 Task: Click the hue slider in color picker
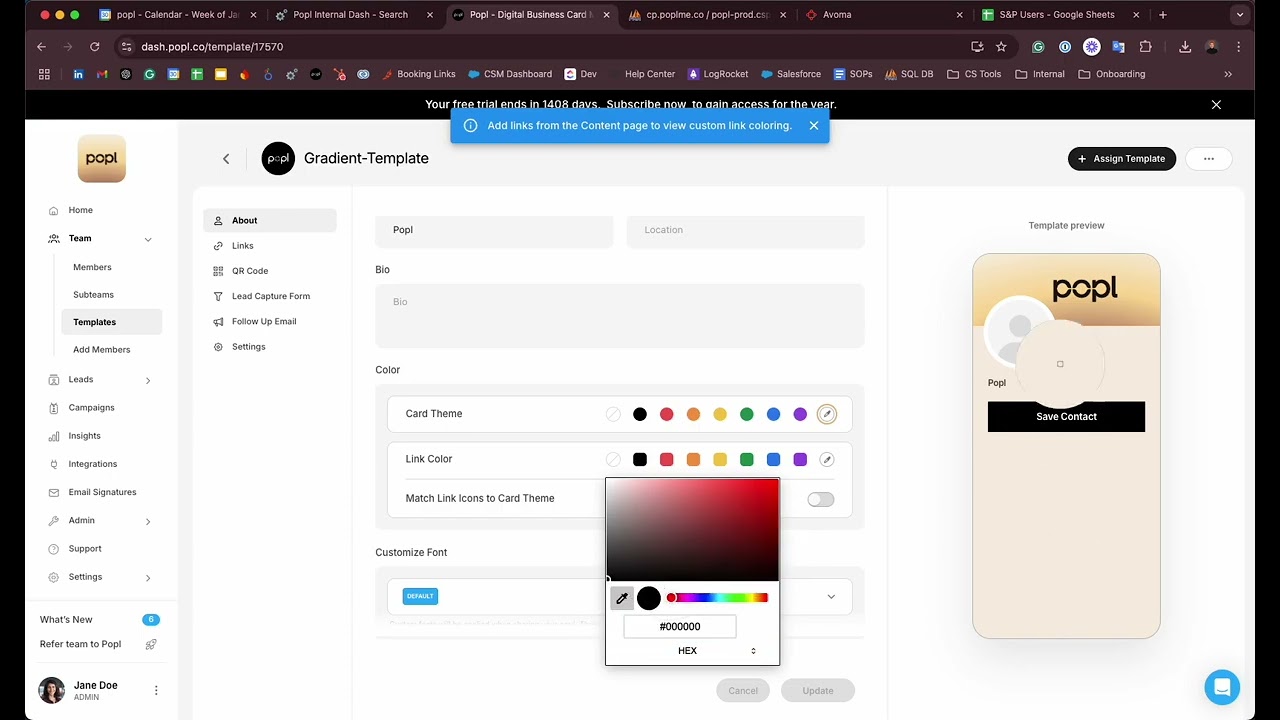(x=718, y=598)
